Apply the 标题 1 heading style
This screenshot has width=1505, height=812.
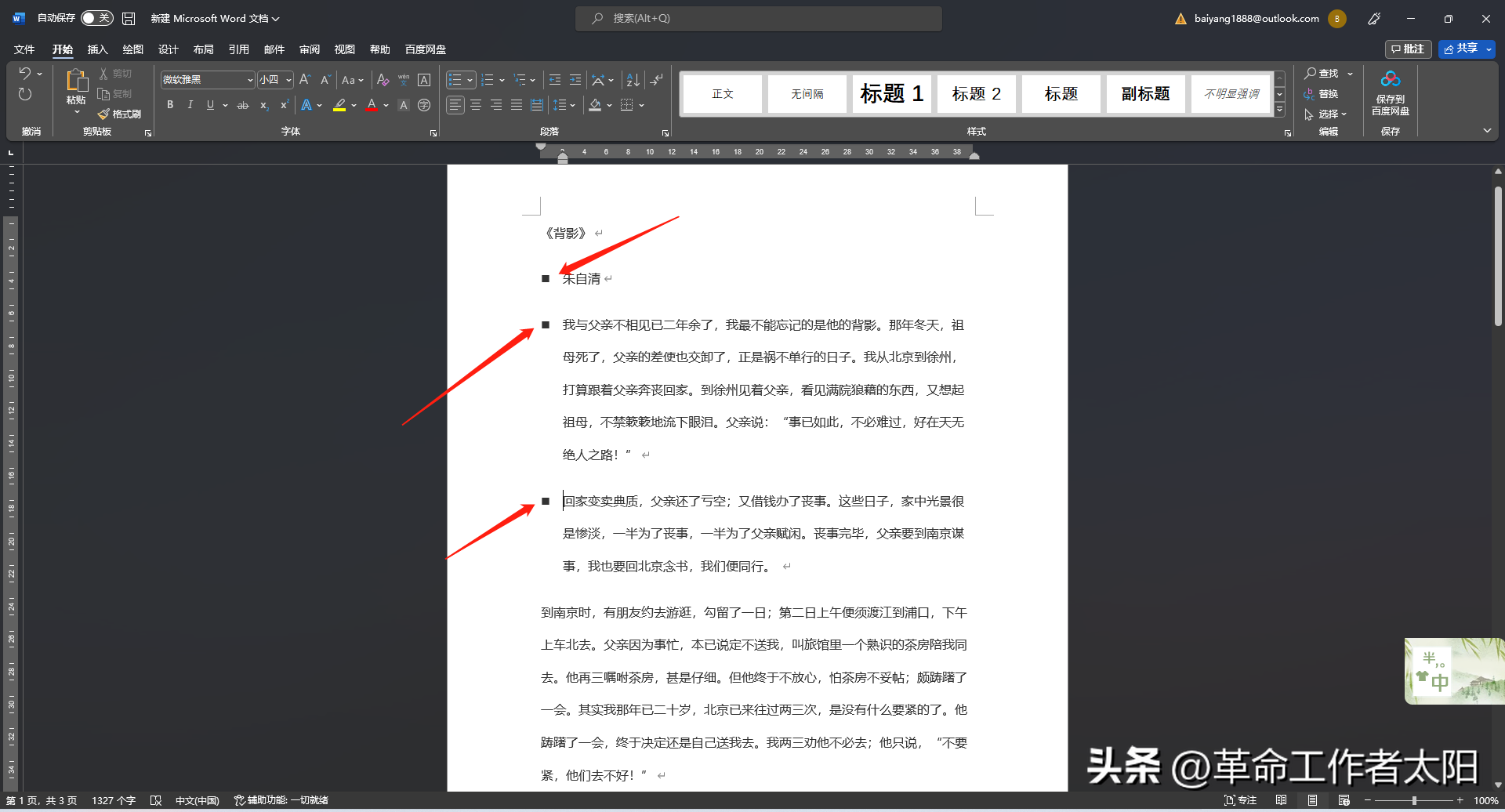892,94
